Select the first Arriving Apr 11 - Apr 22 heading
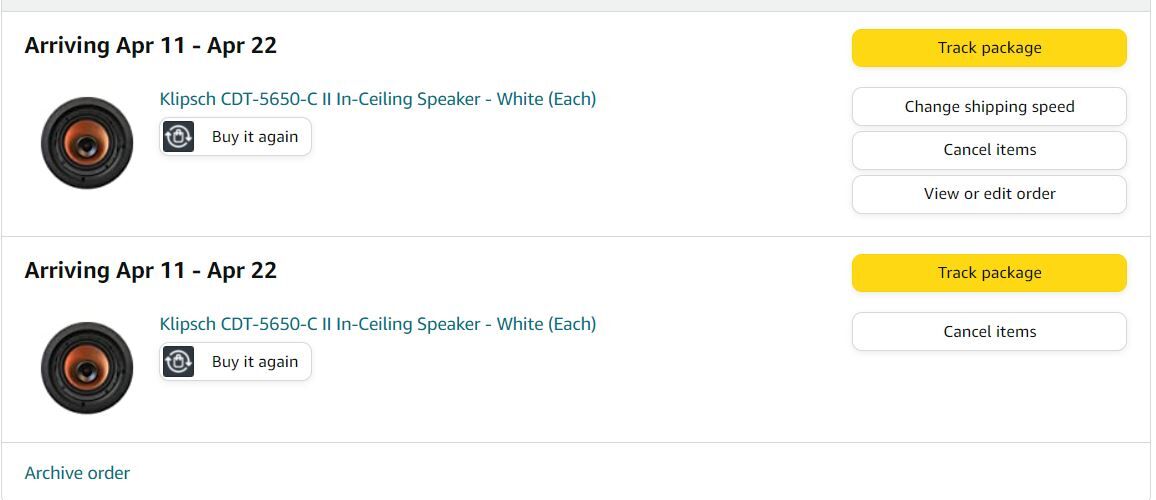The image size is (1156, 500). [150, 46]
